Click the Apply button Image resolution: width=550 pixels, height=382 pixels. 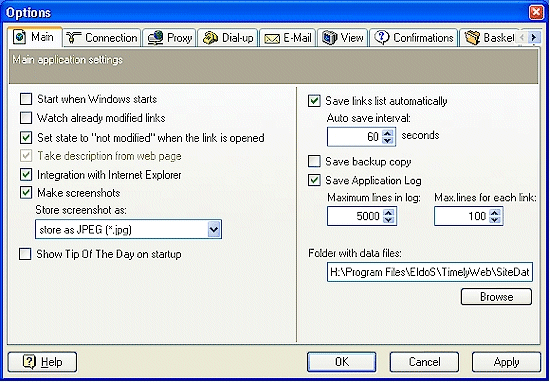click(x=506, y=362)
